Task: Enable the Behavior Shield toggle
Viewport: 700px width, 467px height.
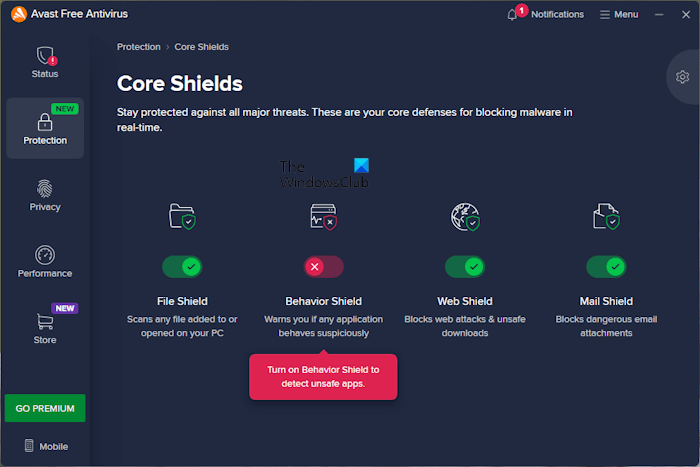Action: point(323,267)
